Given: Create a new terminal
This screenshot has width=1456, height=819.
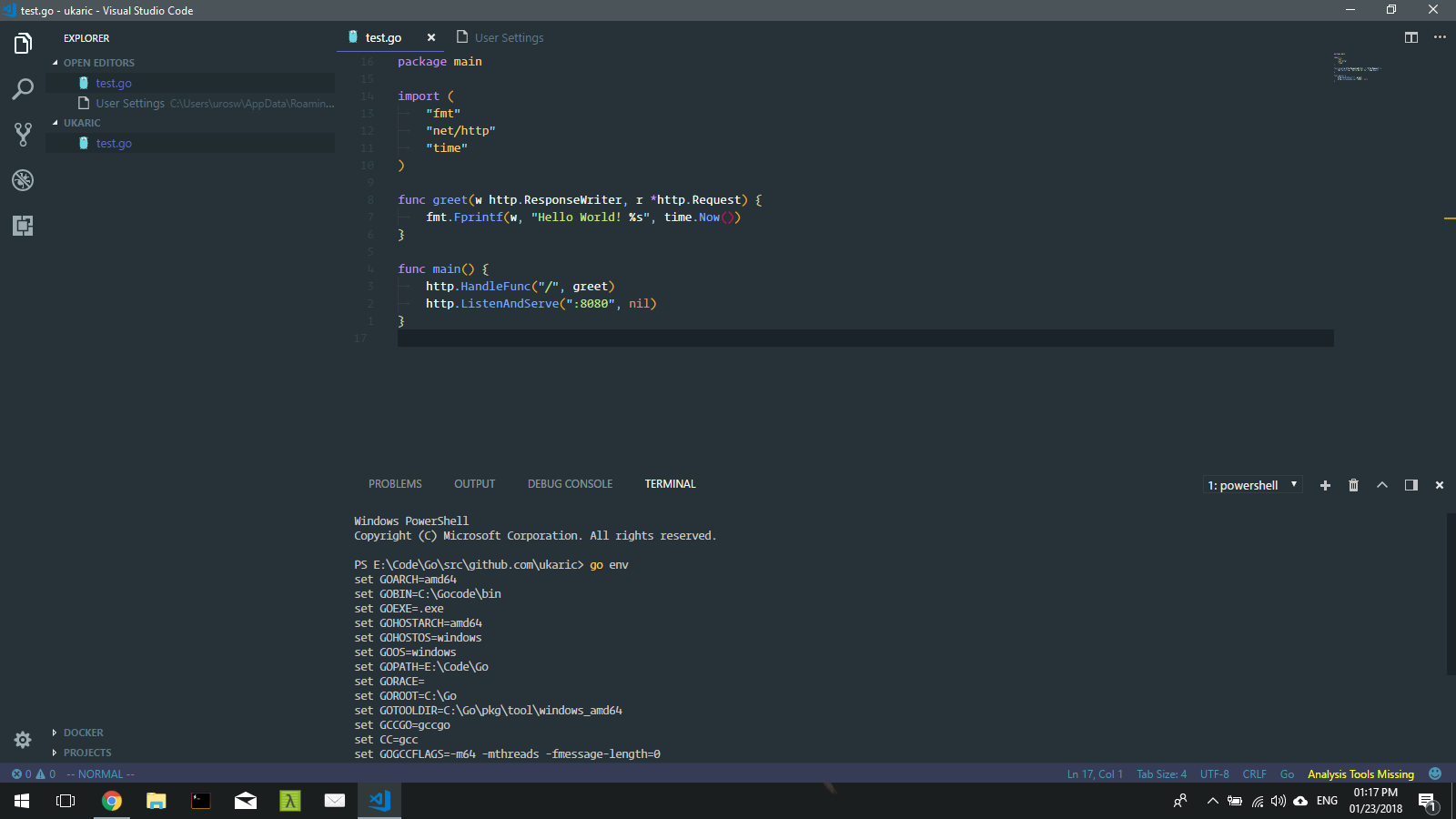Looking at the screenshot, I should point(1325,485).
